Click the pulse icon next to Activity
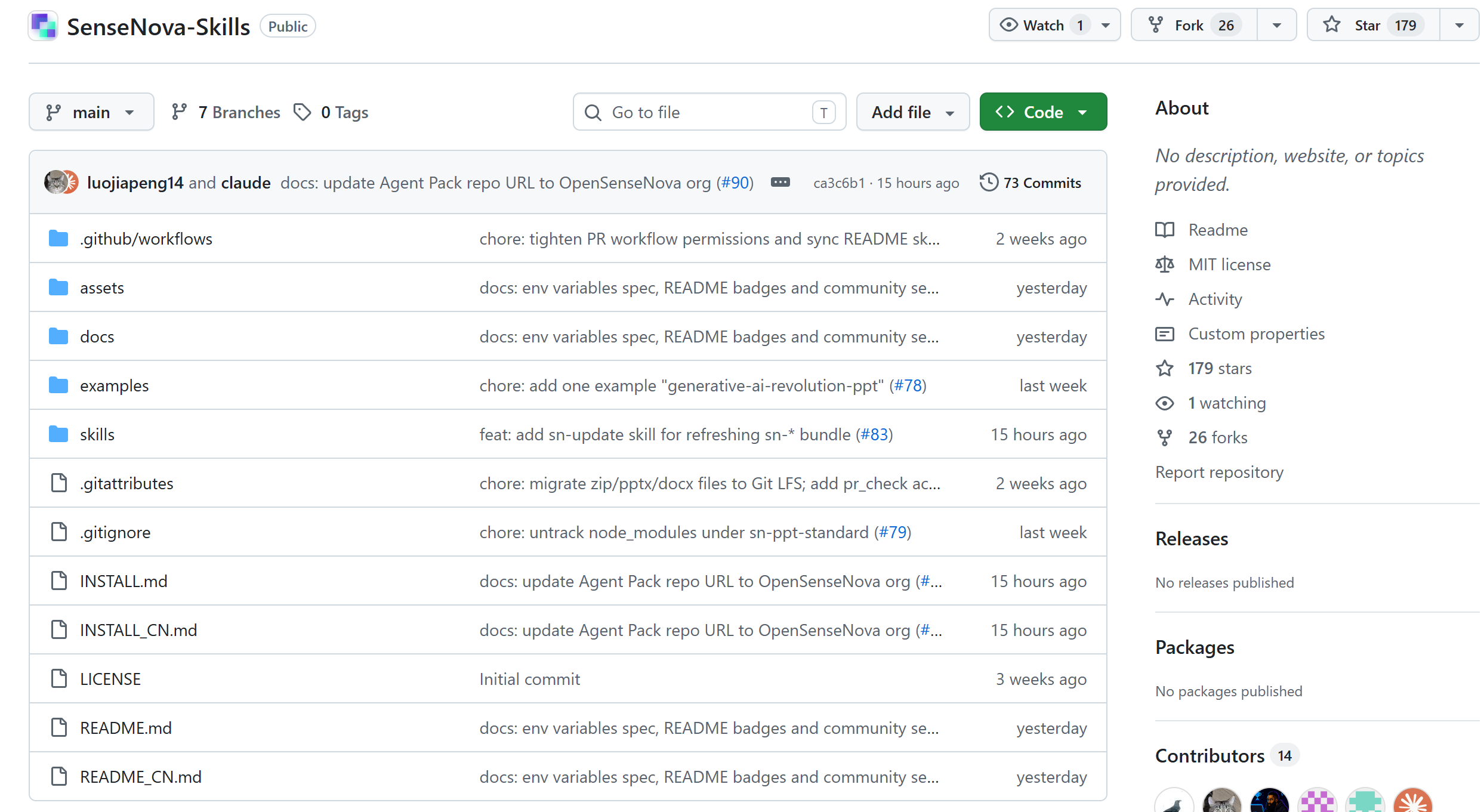Screen dimensions: 1484x812 tap(1165, 299)
